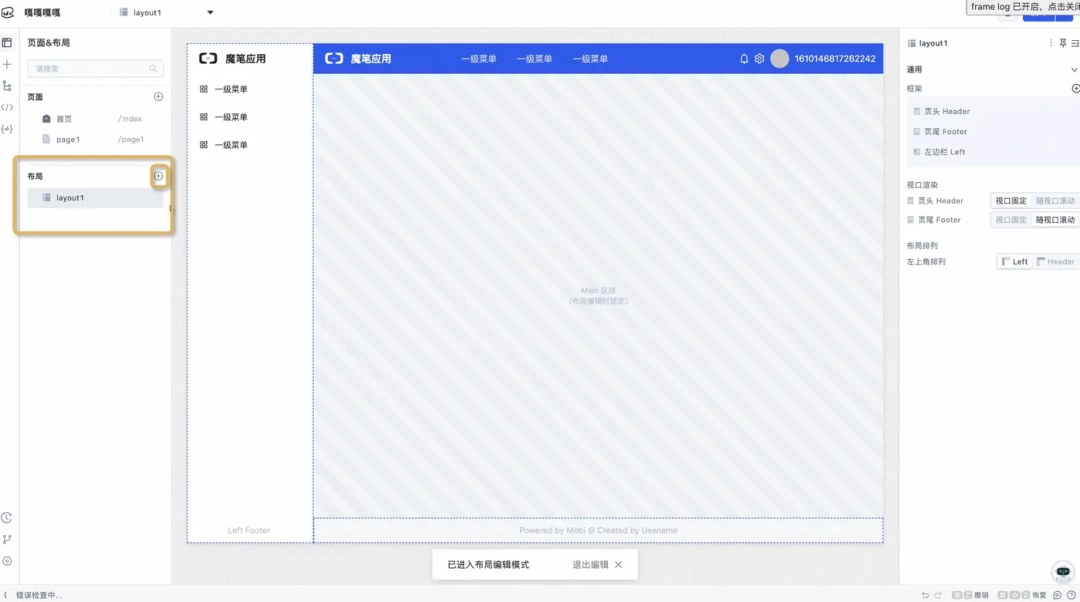Open the component tree icon in sidebar

tap(7, 87)
